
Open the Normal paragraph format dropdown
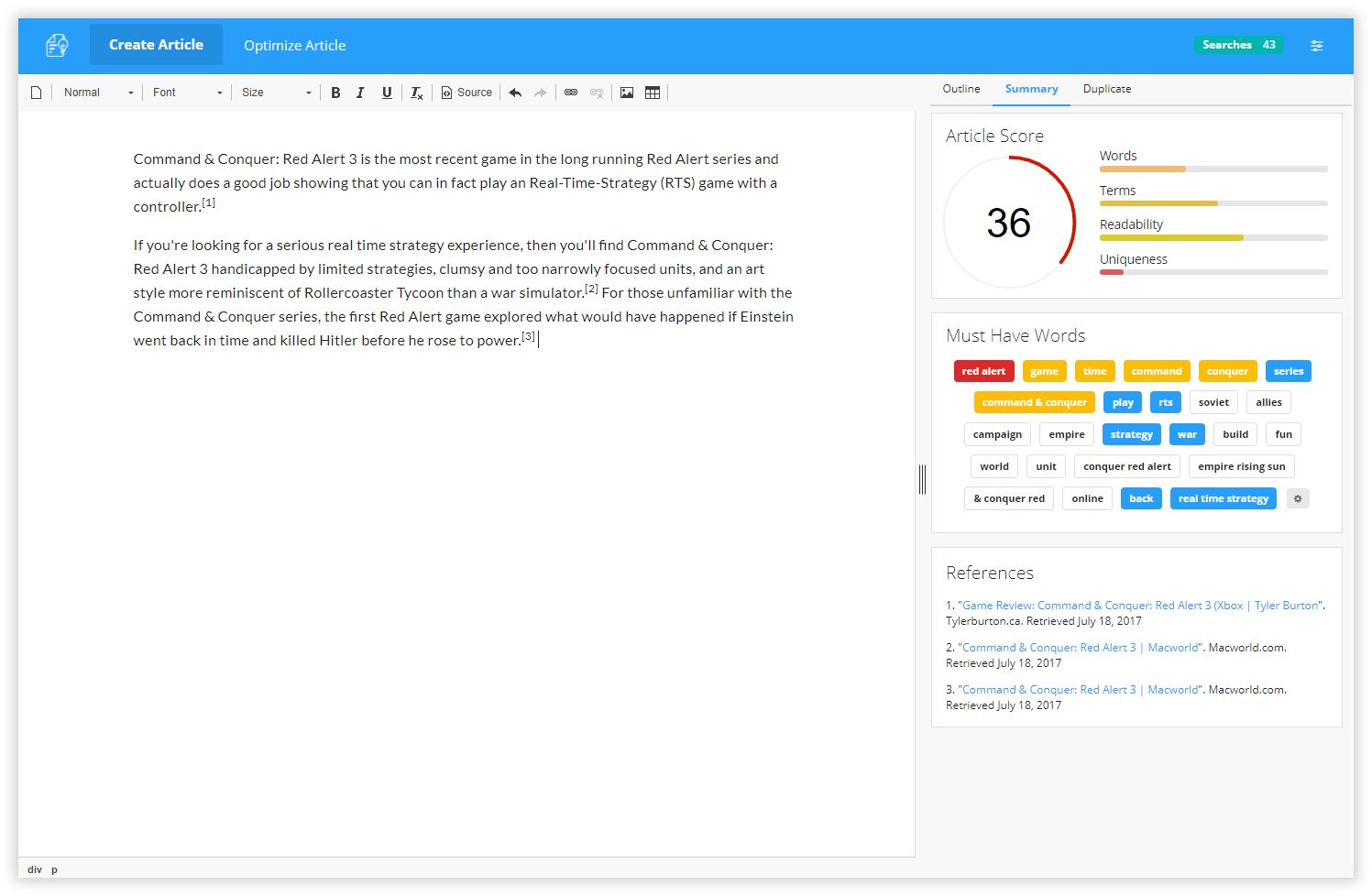coord(97,93)
